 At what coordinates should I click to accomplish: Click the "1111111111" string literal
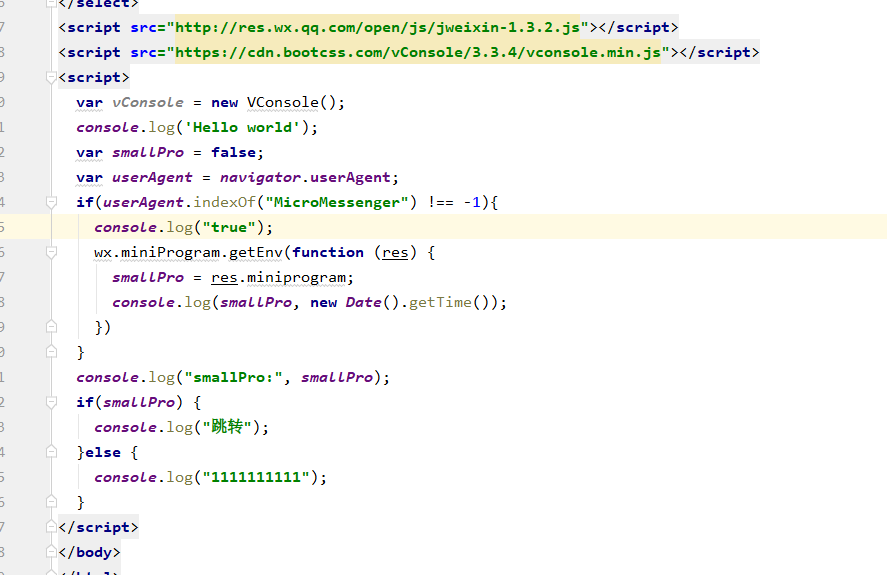256,477
